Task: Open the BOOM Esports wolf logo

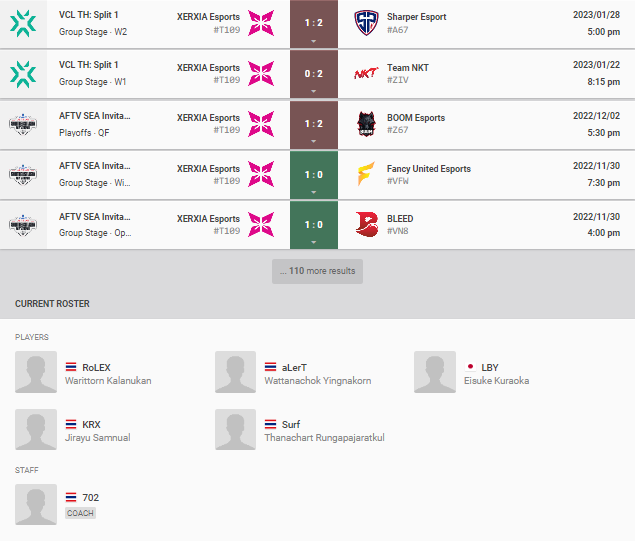Action: coord(366,124)
